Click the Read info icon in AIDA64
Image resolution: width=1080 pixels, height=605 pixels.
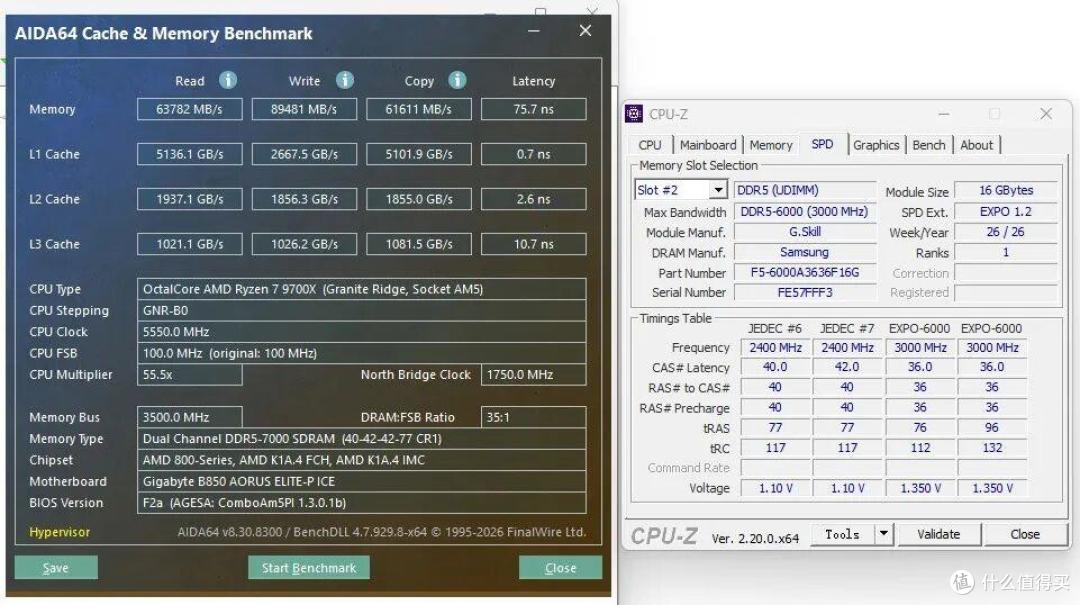(228, 81)
